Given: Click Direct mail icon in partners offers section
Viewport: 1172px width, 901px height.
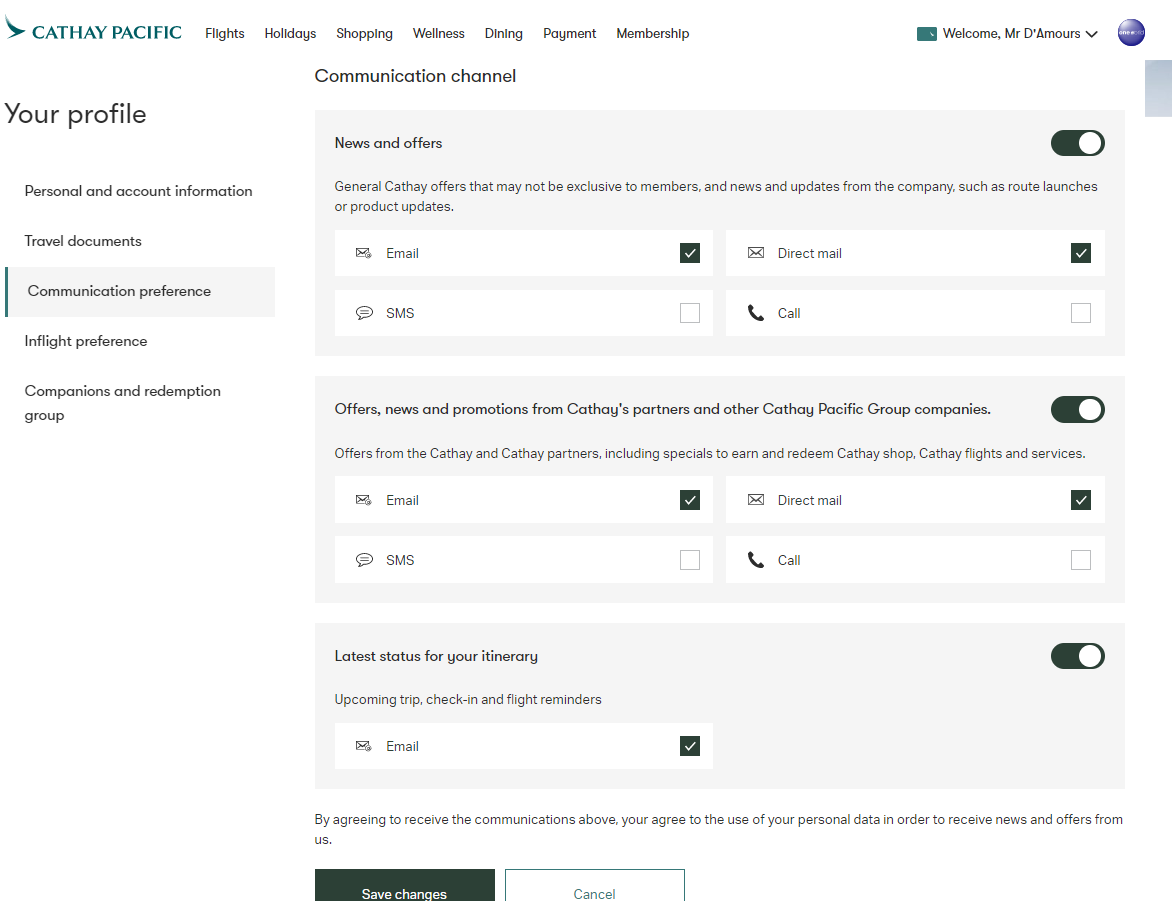Looking at the screenshot, I should pos(756,499).
